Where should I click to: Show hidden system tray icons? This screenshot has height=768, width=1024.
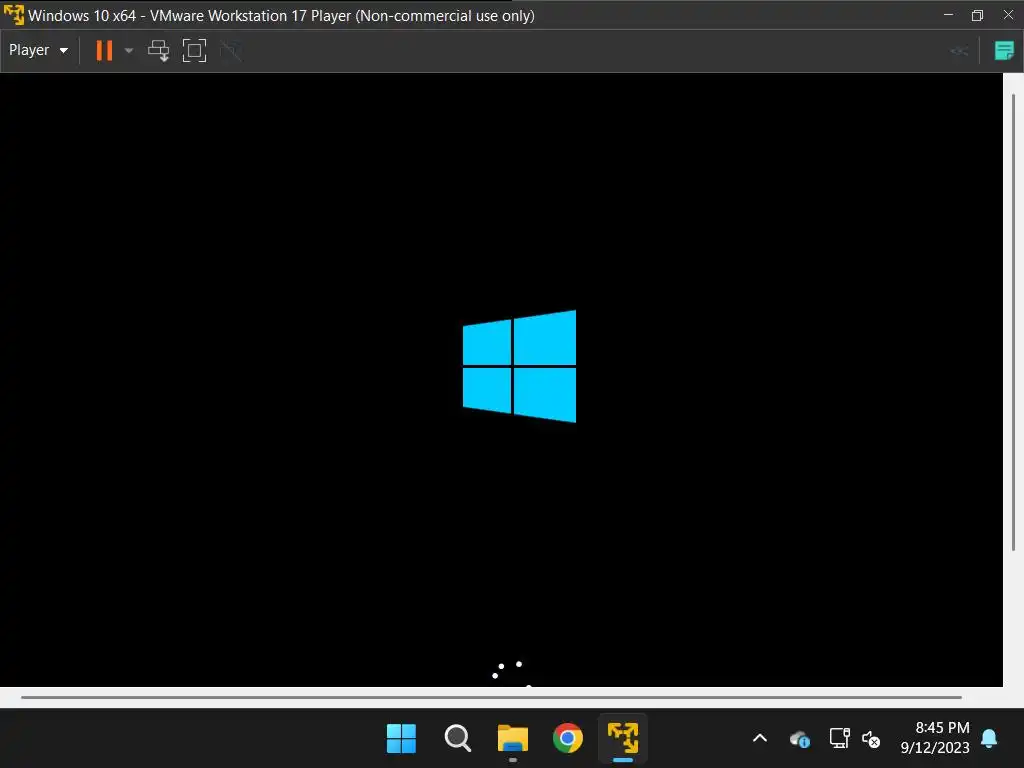click(760, 739)
